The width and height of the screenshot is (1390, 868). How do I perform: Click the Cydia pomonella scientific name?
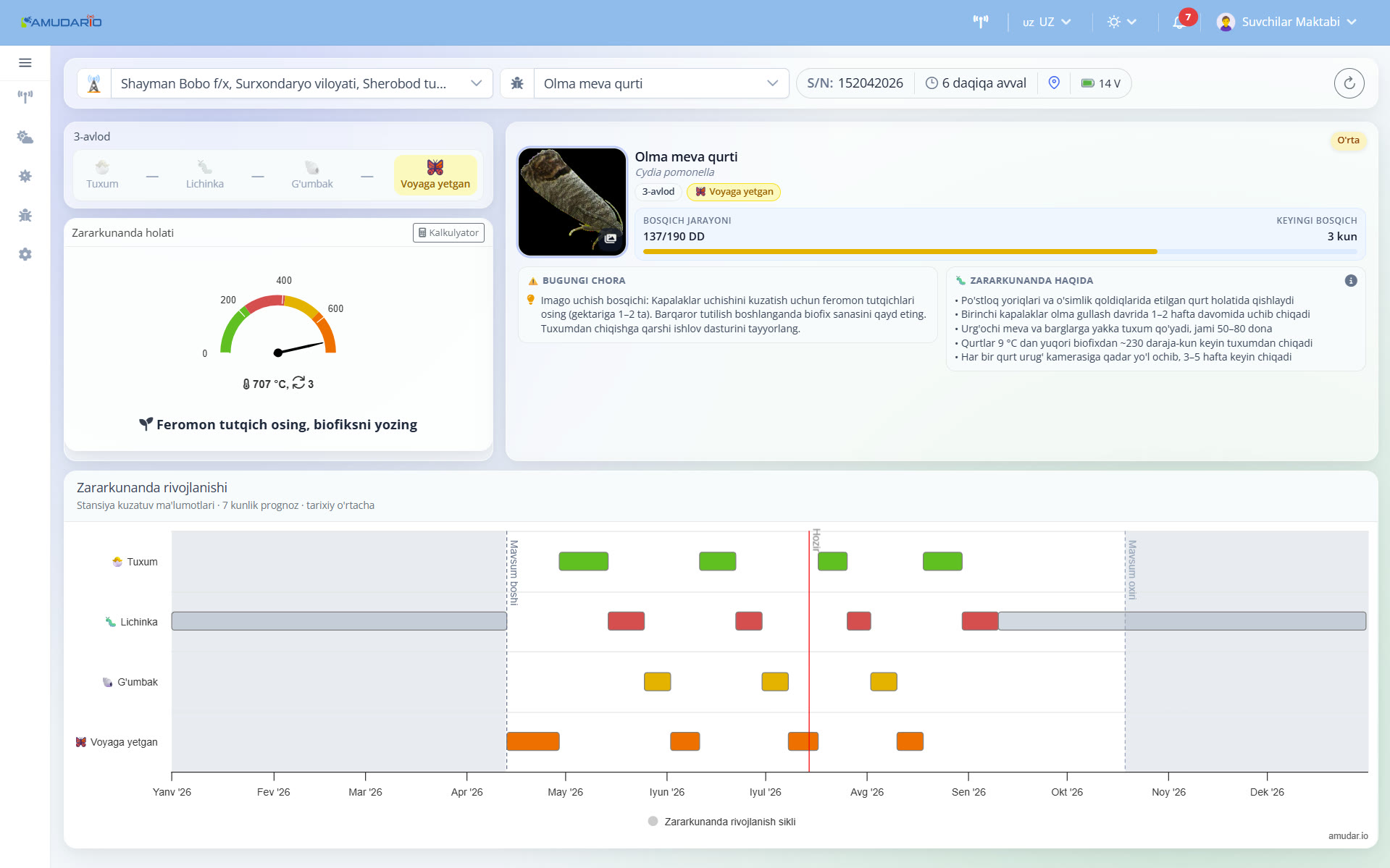pos(674,172)
